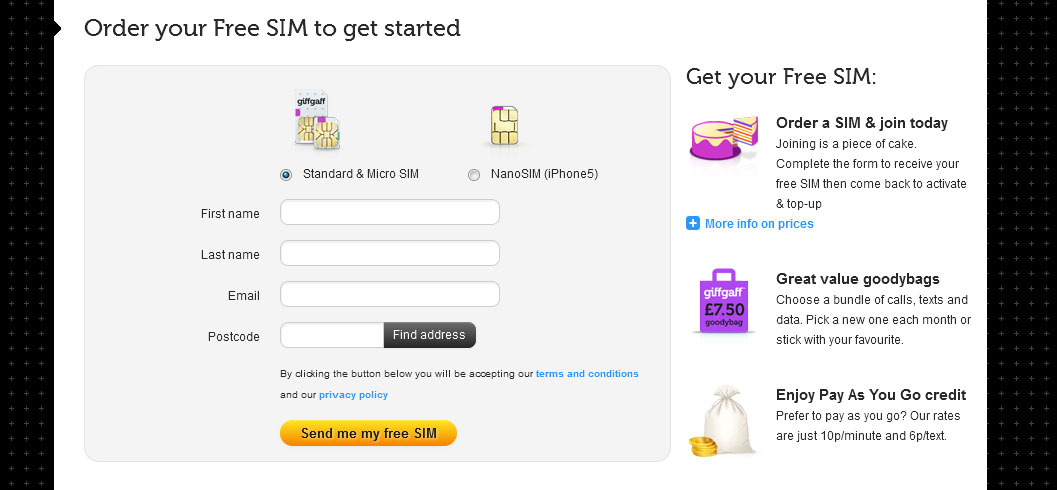Click the NanoSIM (iPhone5) label text
1057x490 pixels.
544,174
